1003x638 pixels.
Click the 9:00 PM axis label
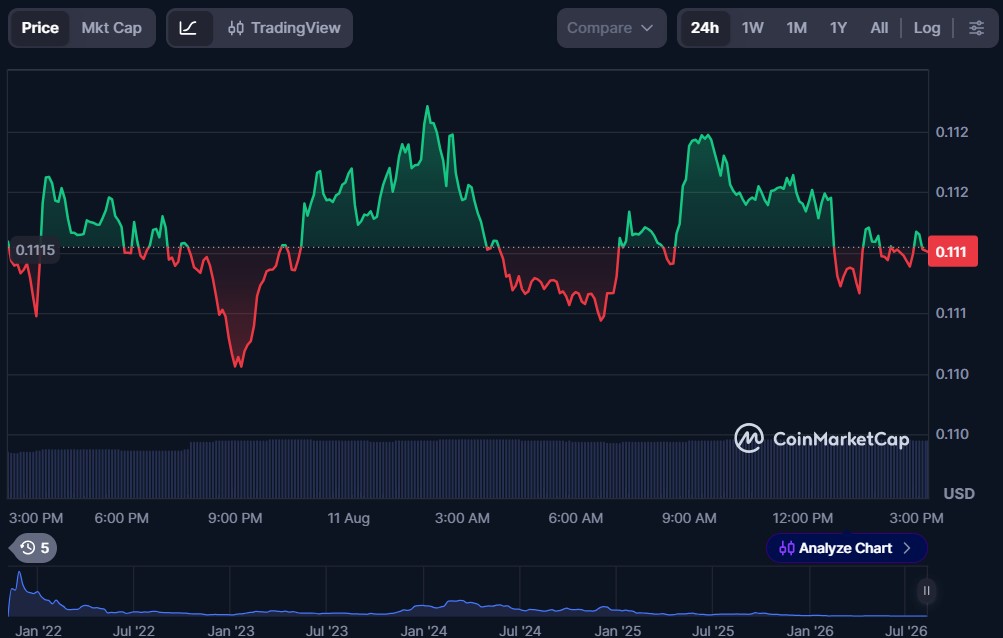click(x=235, y=518)
